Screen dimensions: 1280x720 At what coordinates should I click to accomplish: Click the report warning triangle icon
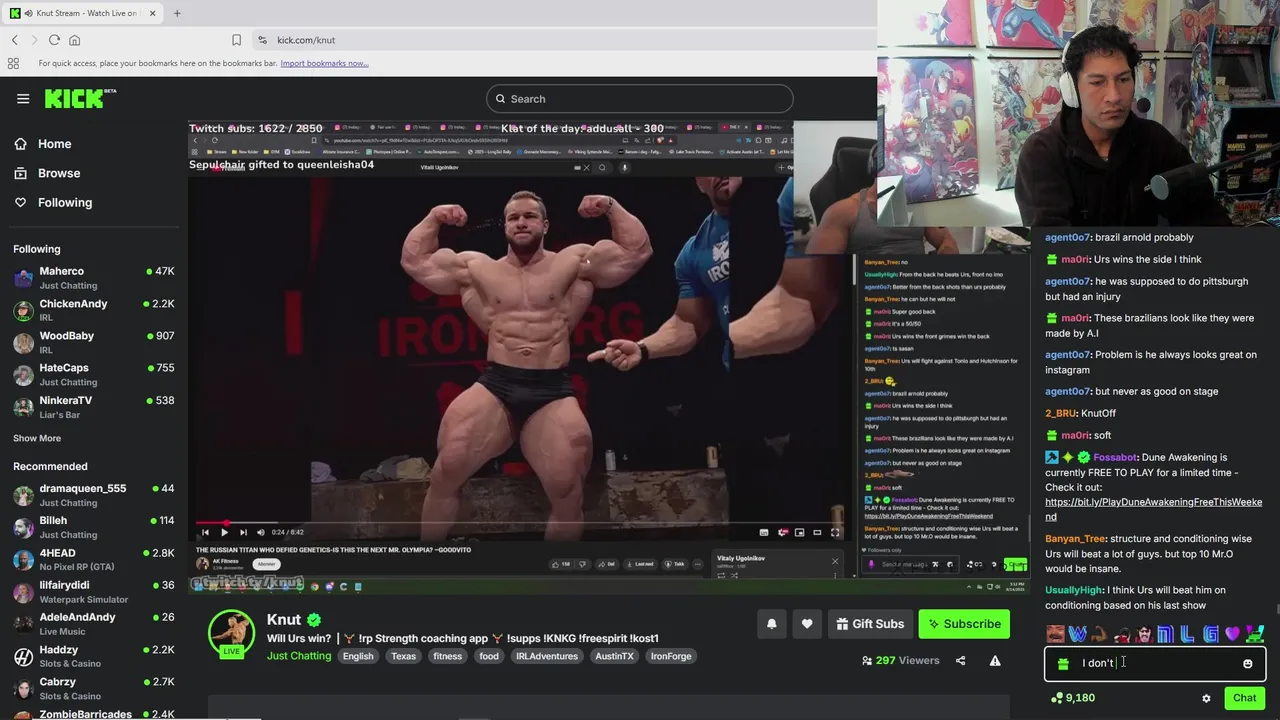point(995,661)
